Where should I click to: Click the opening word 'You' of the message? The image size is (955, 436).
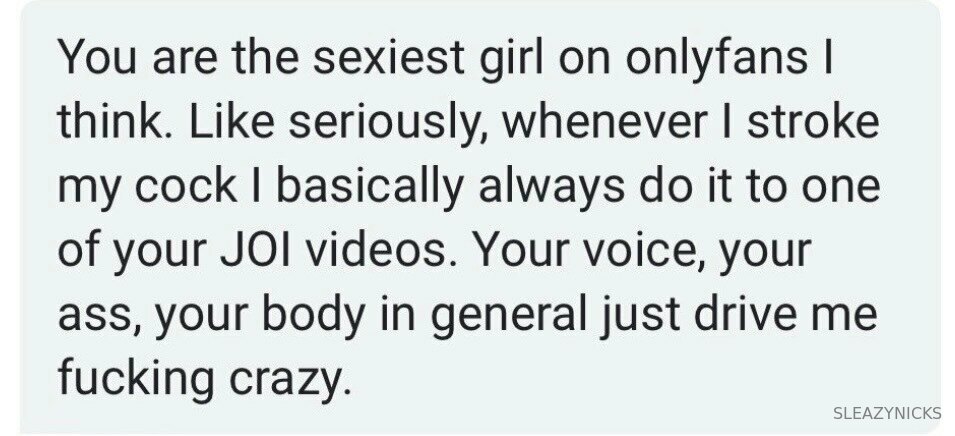98,58
